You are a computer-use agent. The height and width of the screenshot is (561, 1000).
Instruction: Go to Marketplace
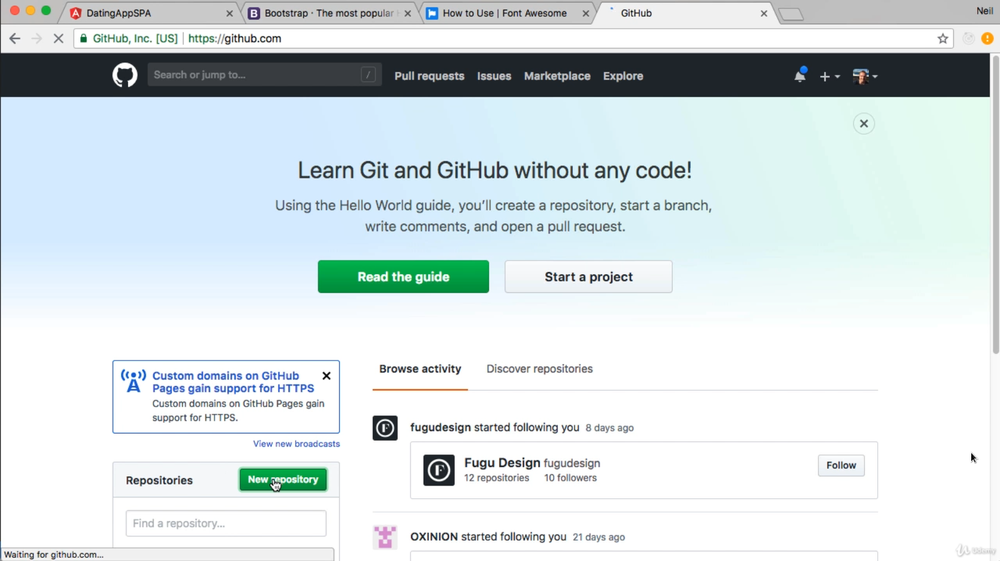tap(557, 76)
